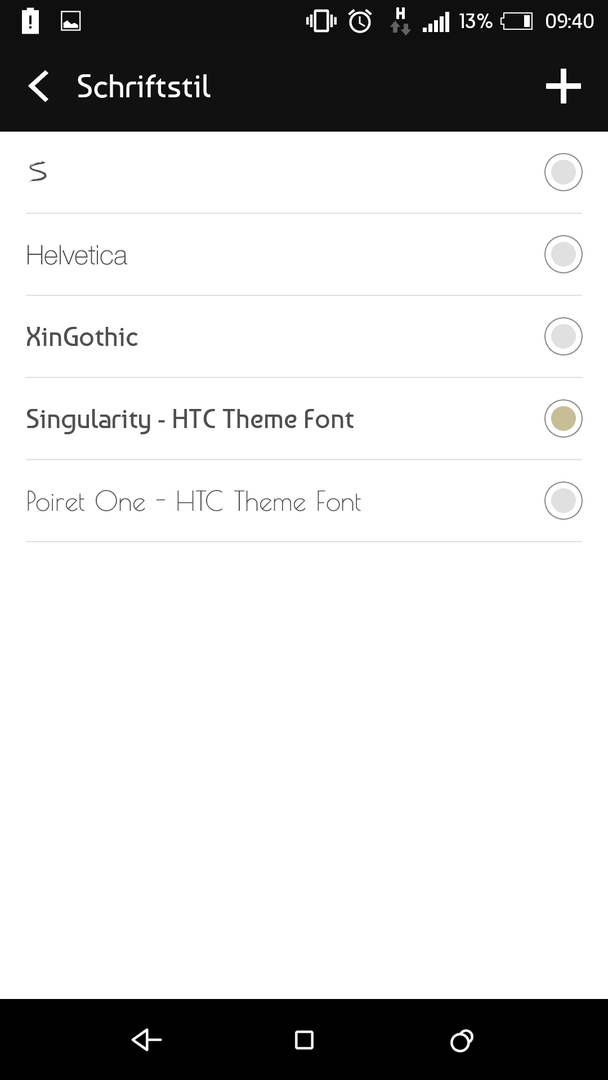Select Singularity HTC Theme Font radio button

[563, 418]
